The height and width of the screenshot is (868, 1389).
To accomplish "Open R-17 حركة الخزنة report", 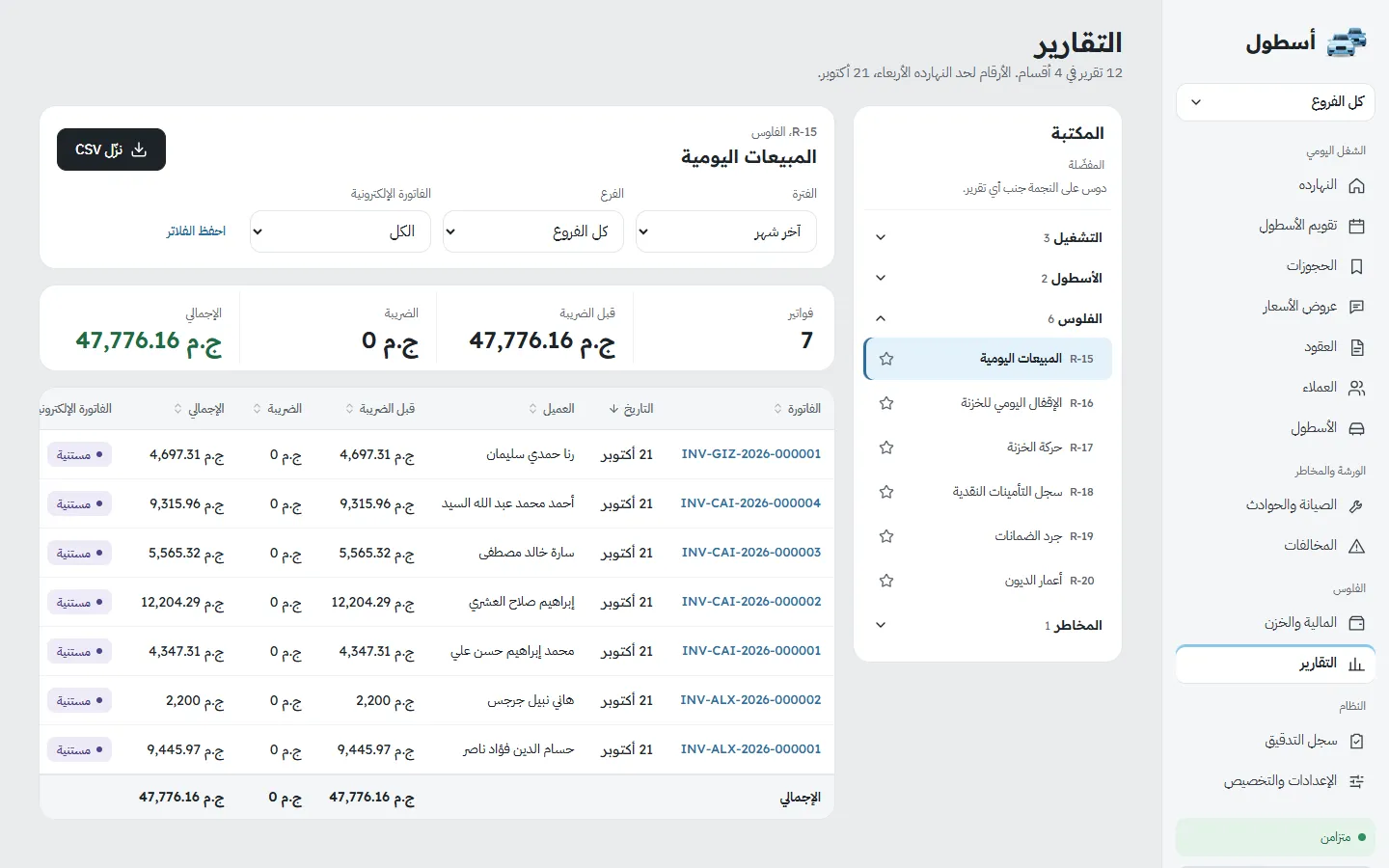I will (988, 448).
